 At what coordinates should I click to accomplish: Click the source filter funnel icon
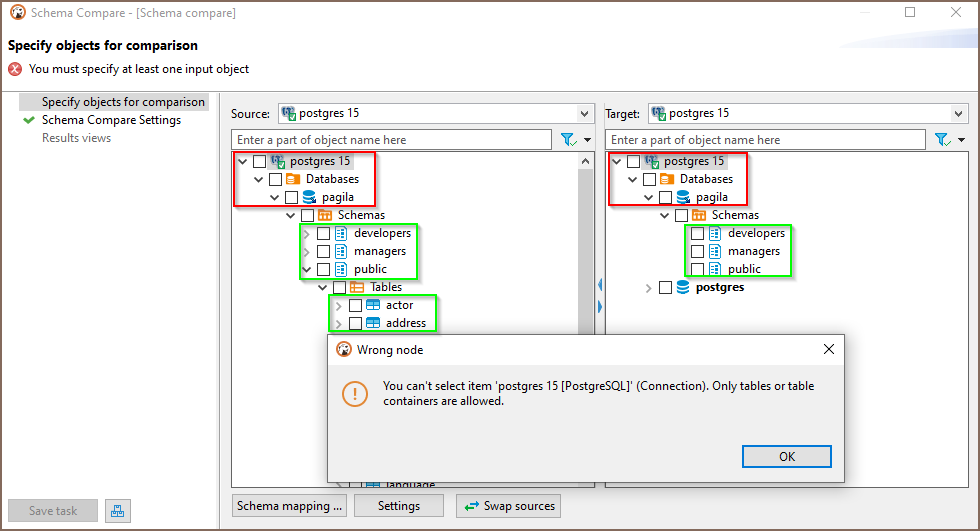(x=567, y=140)
